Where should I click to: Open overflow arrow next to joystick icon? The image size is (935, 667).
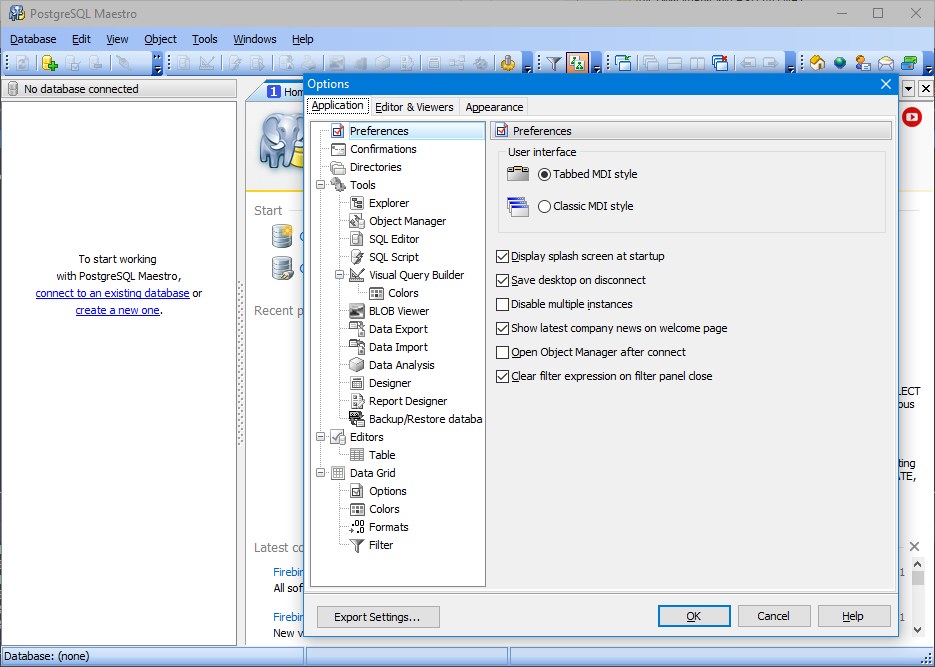[x=527, y=63]
